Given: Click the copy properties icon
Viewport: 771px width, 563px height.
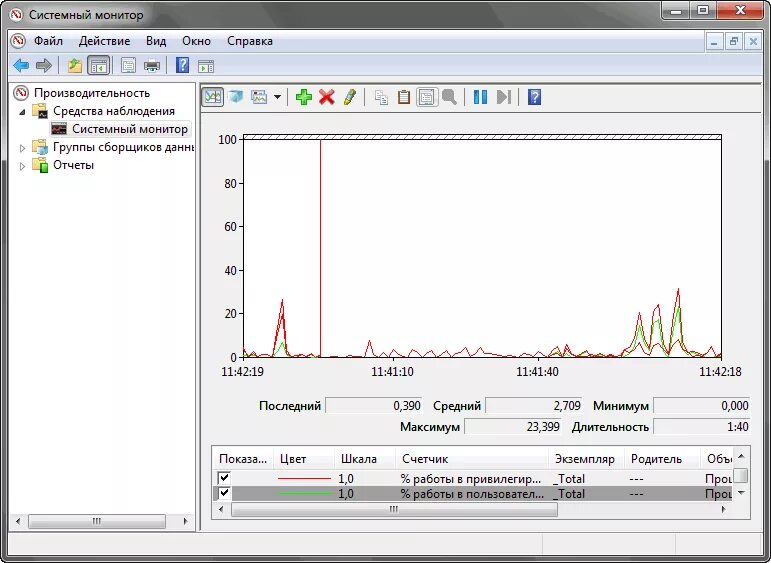Looking at the screenshot, I should (x=381, y=97).
